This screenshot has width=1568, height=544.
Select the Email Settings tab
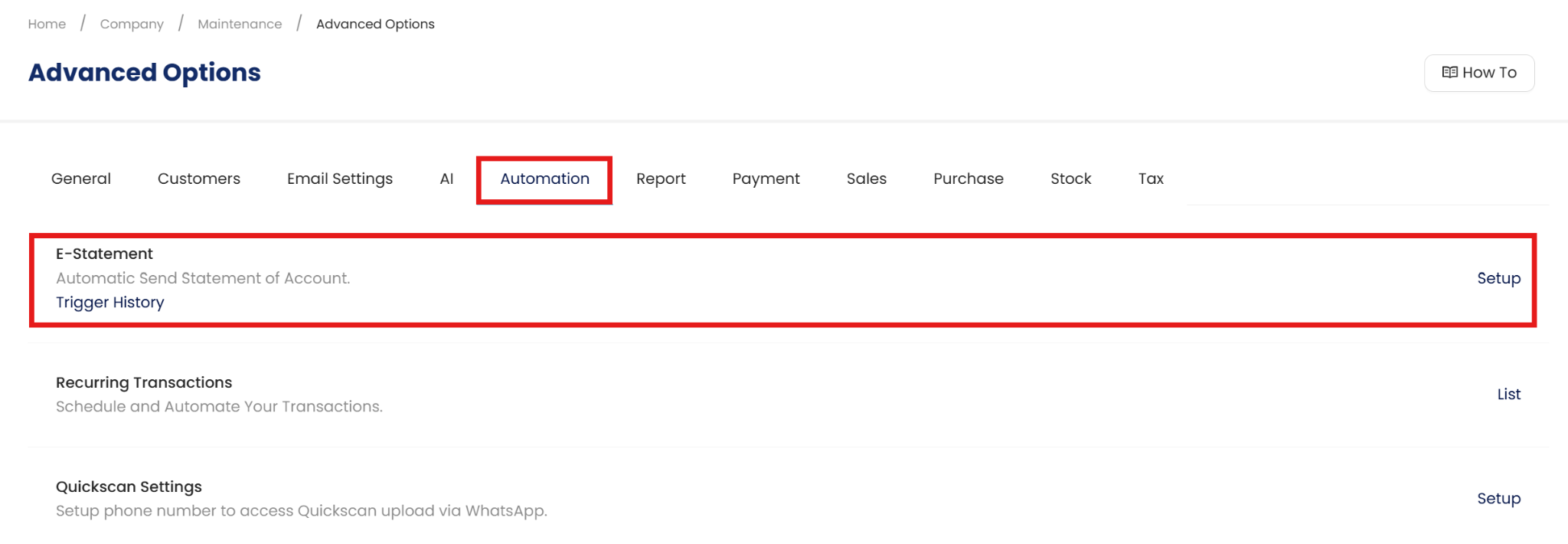[x=340, y=179]
